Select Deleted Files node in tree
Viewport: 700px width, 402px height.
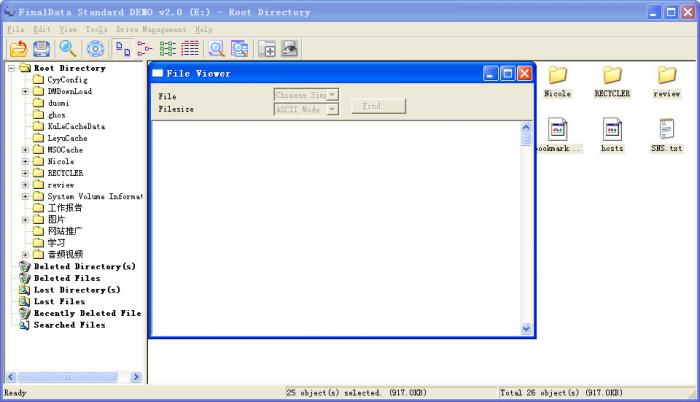[67, 278]
